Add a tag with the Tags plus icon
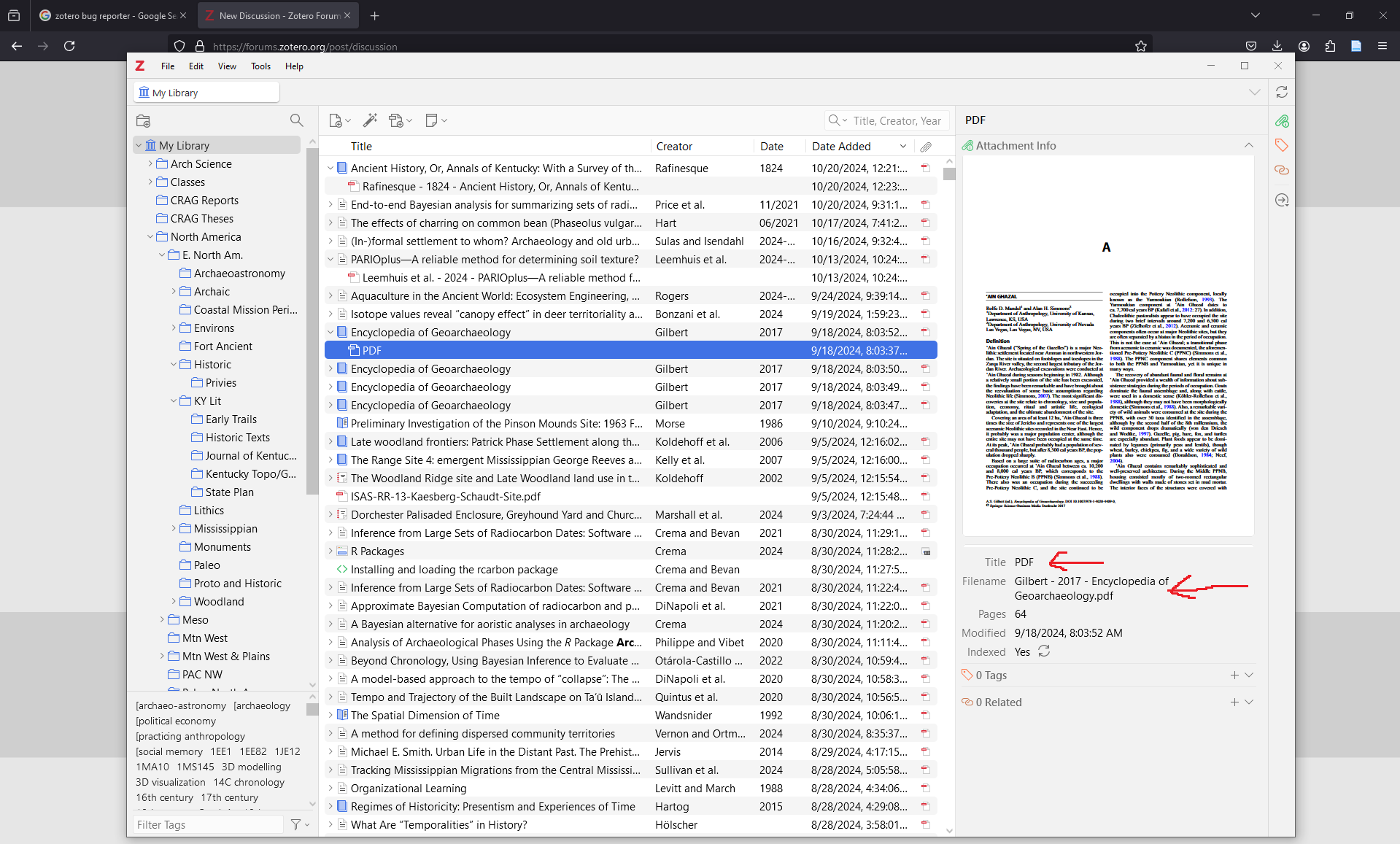The height and width of the screenshot is (844, 1400). [1234, 675]
